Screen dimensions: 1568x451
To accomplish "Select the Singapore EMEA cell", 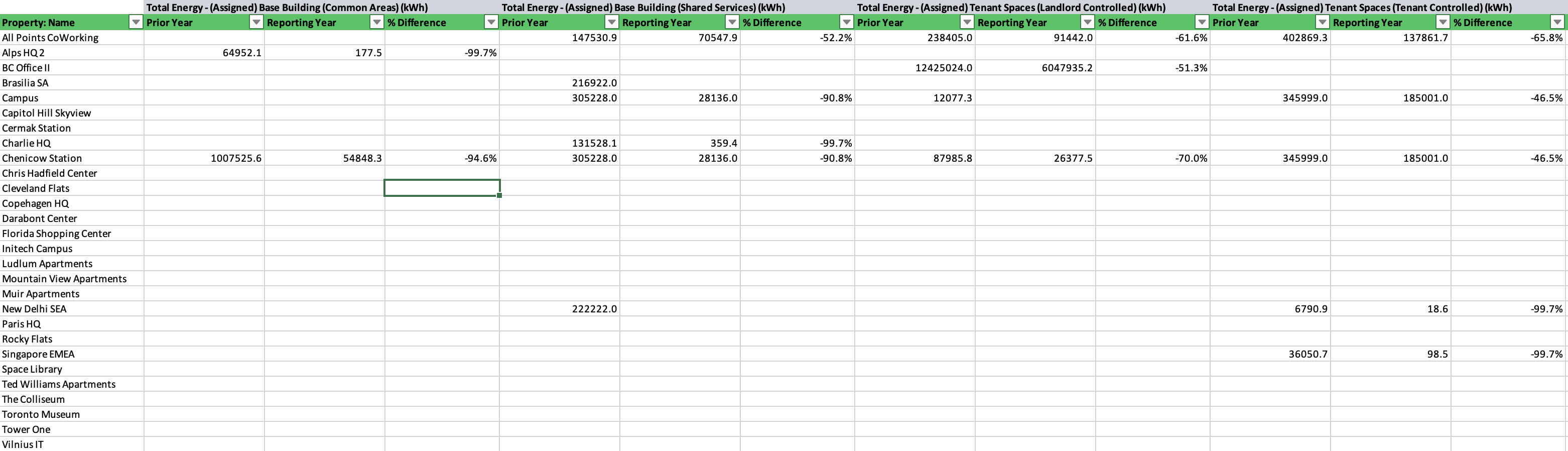I will coord(72,354).
